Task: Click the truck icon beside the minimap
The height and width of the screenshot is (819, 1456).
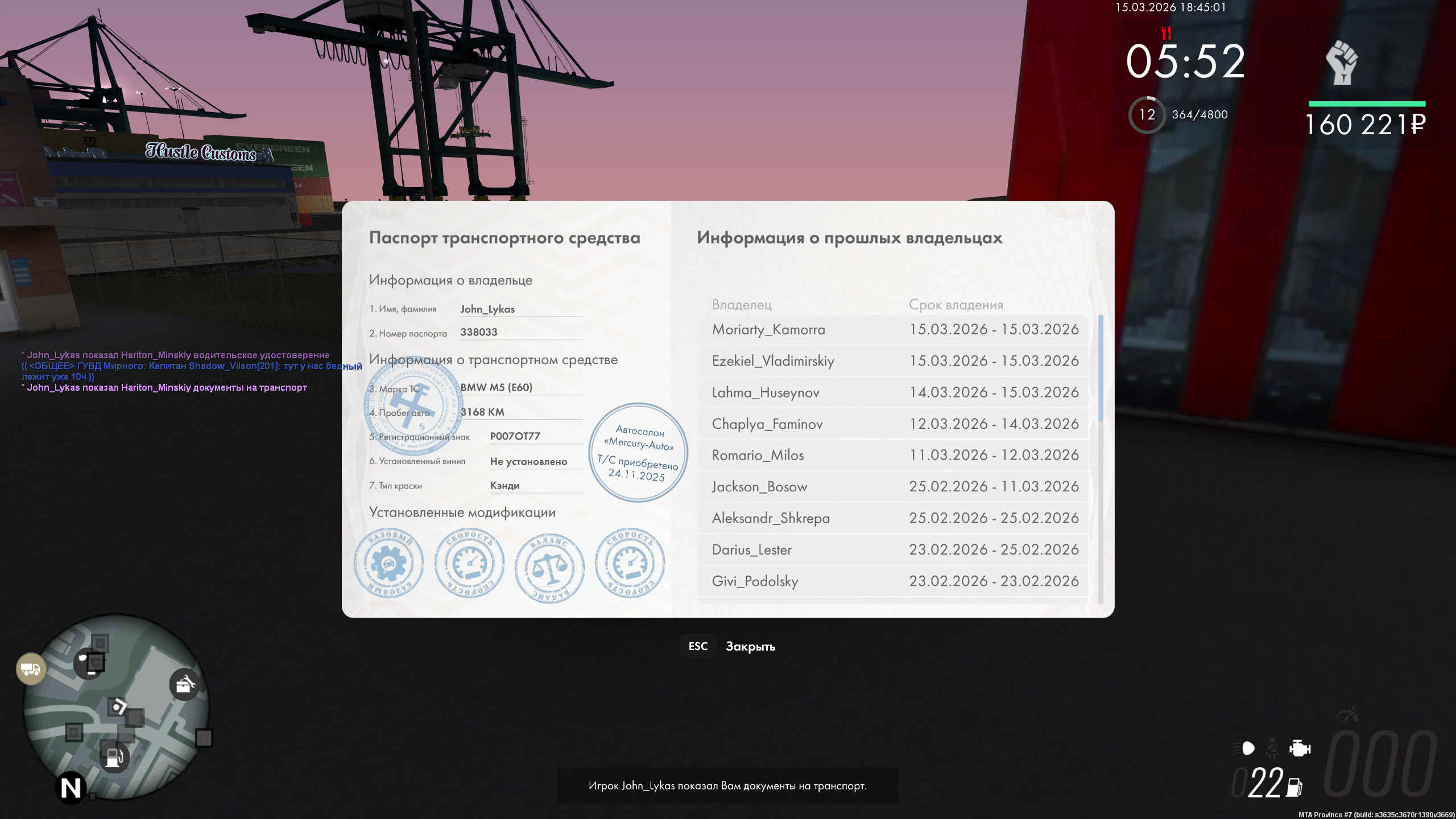Action: point(31,669)
